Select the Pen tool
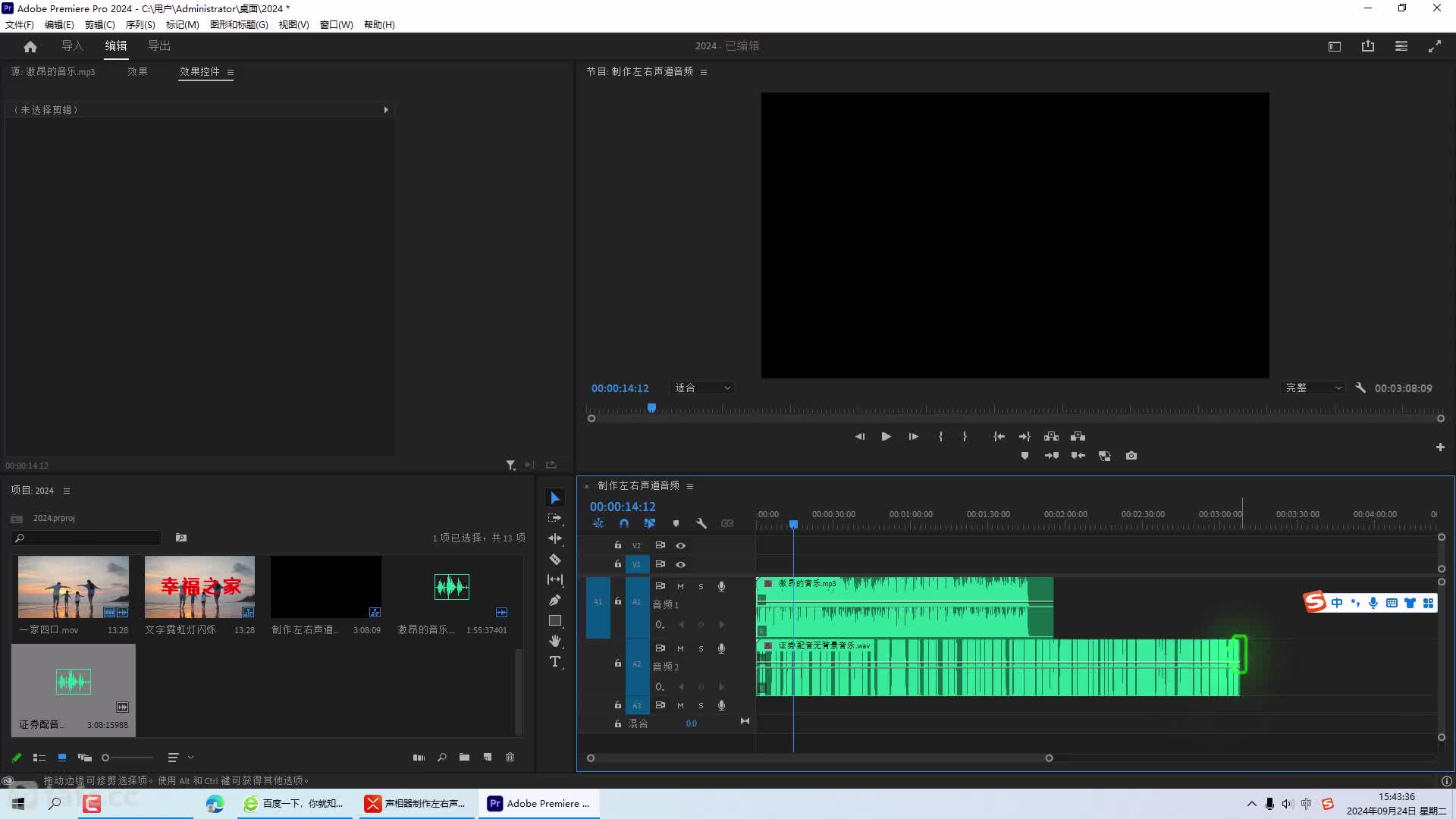The image size is (1456, 819). (x=555, y=600)
